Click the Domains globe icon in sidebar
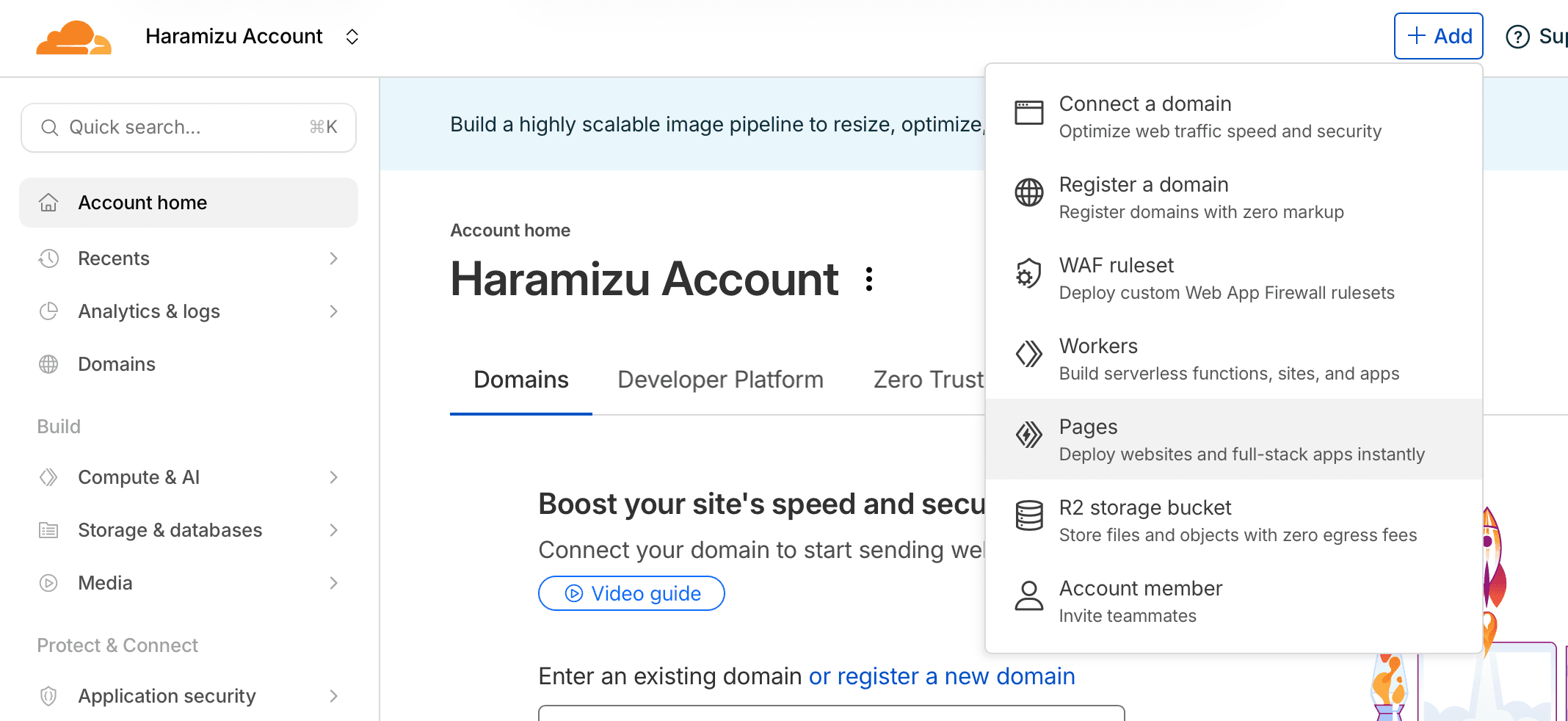 pos(48,364)
